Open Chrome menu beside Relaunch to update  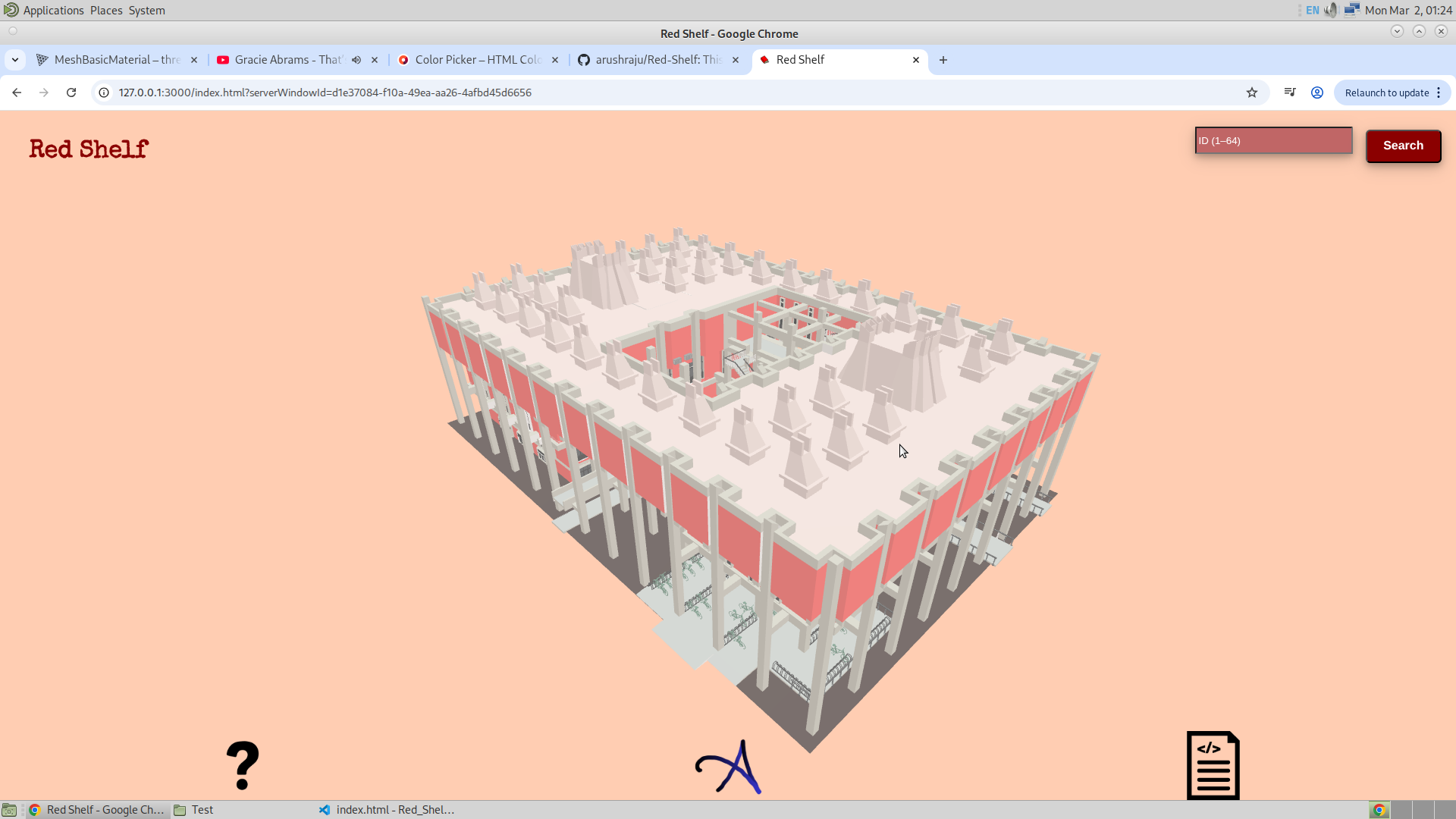tap(1439, 93)
